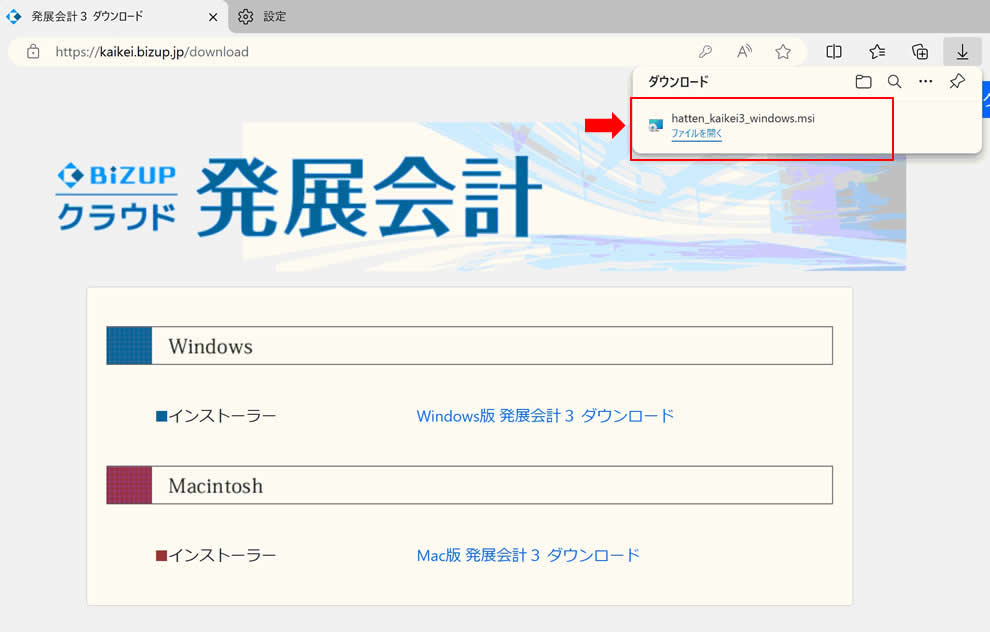Open split screen view icon
990x632 pixels.
(834, 52)
